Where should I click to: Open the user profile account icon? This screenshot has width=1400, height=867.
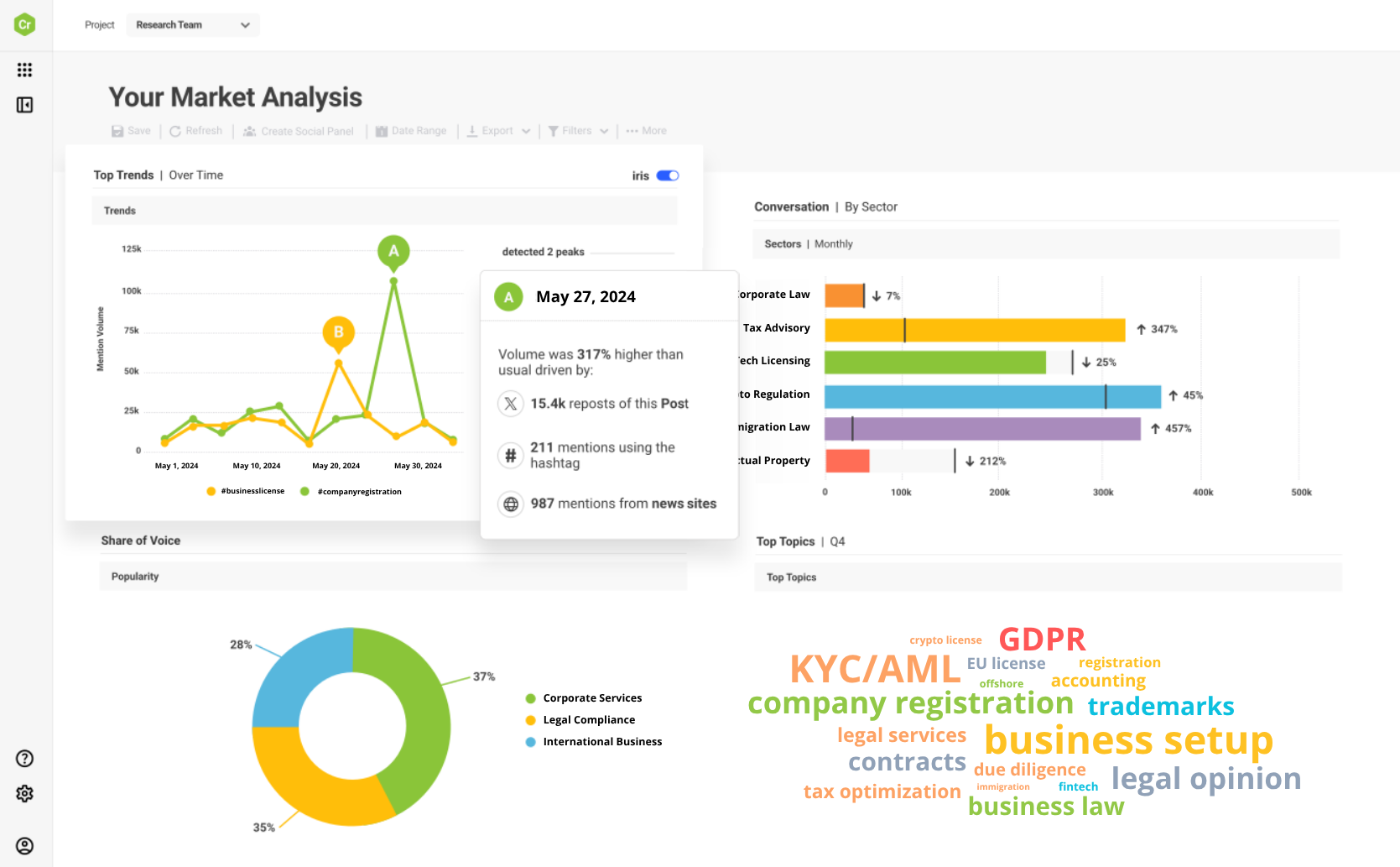click(x=25, y=846)
